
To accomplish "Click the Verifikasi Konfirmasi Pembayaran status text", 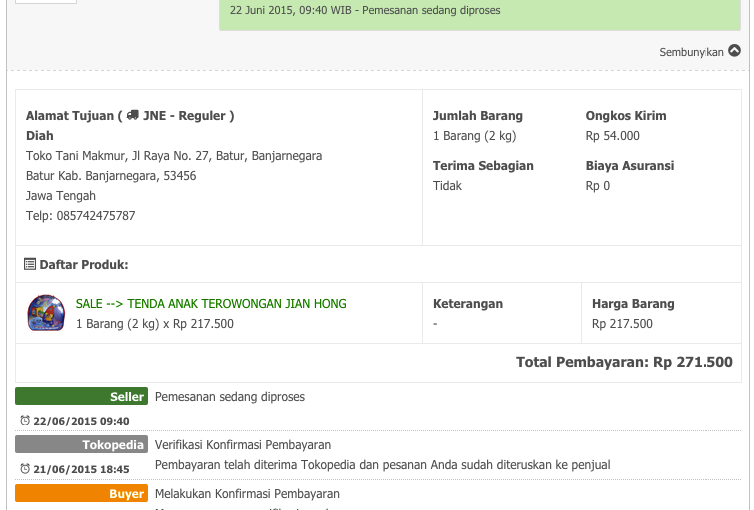I will (x=243, y=445).
